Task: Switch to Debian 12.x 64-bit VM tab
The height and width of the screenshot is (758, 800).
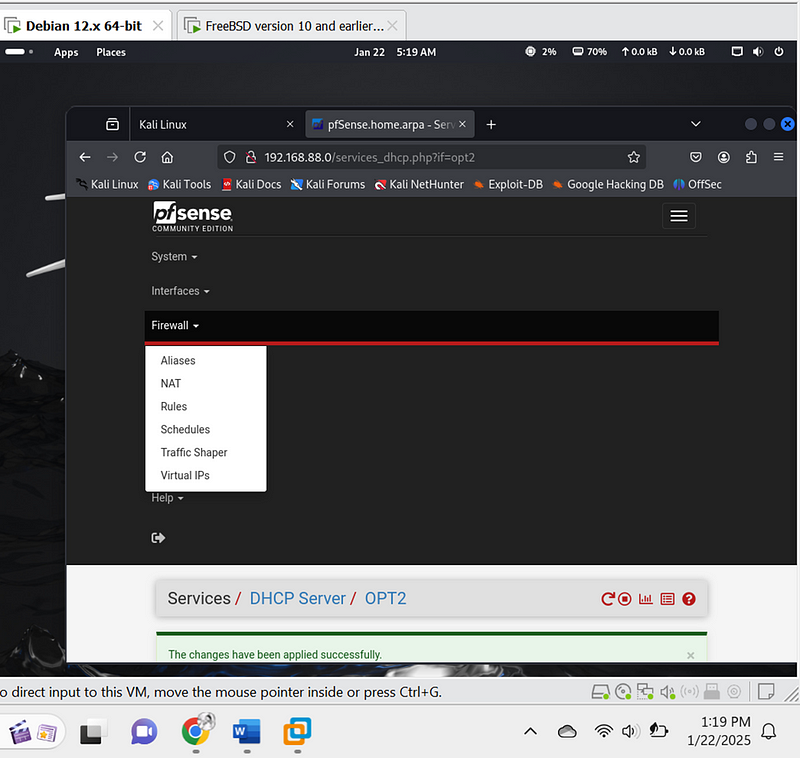Action: [84, 26]
